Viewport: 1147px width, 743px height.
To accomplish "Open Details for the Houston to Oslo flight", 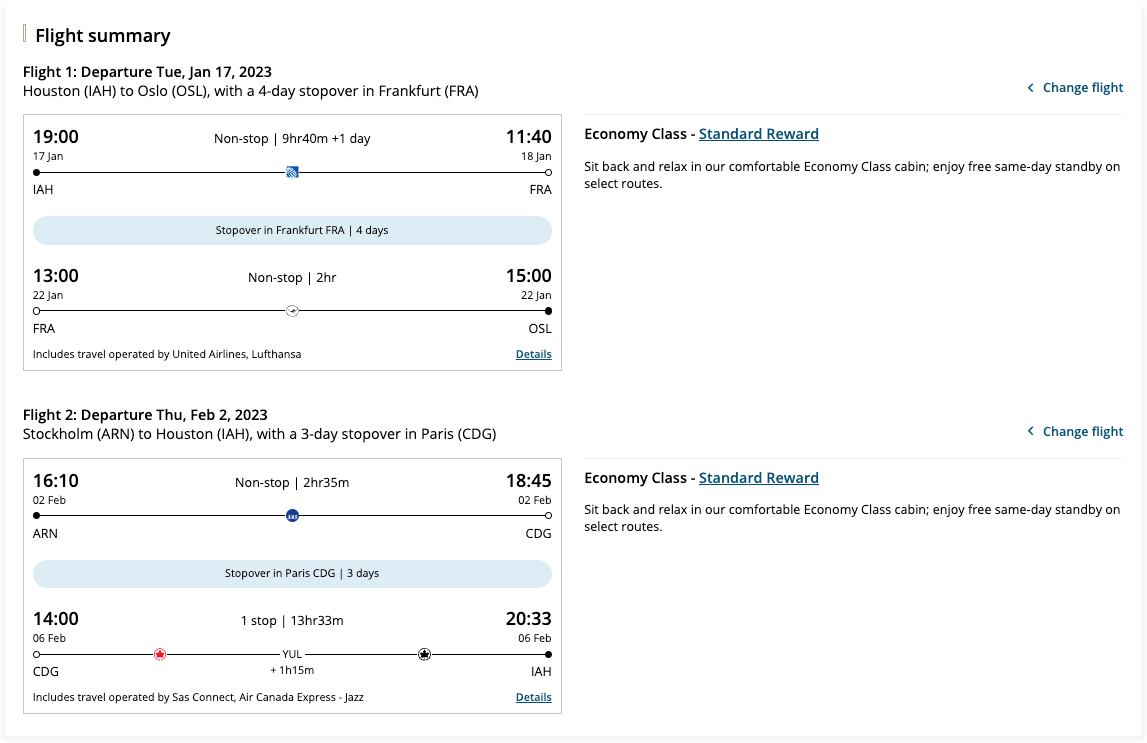I will coord(533,354).
